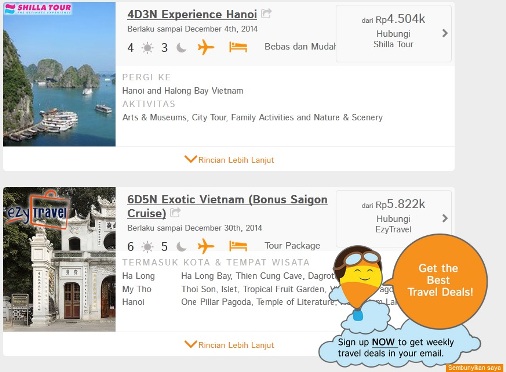The image size is (506, 372).
Task: Click One Pillar Pagoda, Temple of Literature text
Action: tap(258, 302)
